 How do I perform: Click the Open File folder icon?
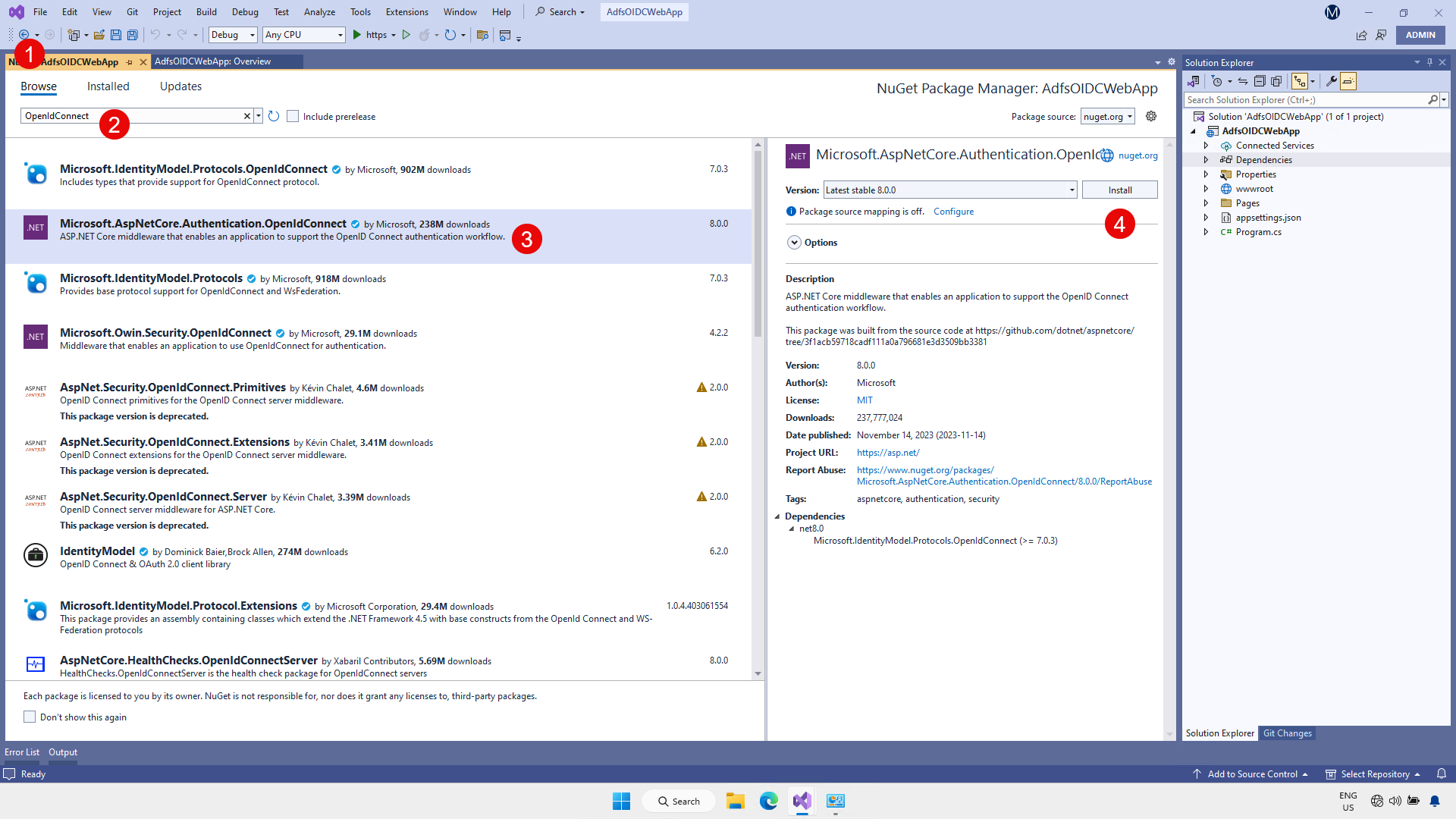(x=99, y=35)
